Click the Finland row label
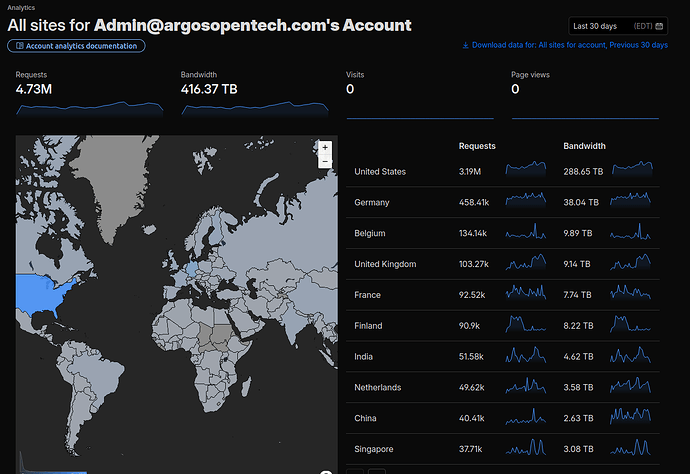This screenshot has width=690, height=474. coord(368,326)
